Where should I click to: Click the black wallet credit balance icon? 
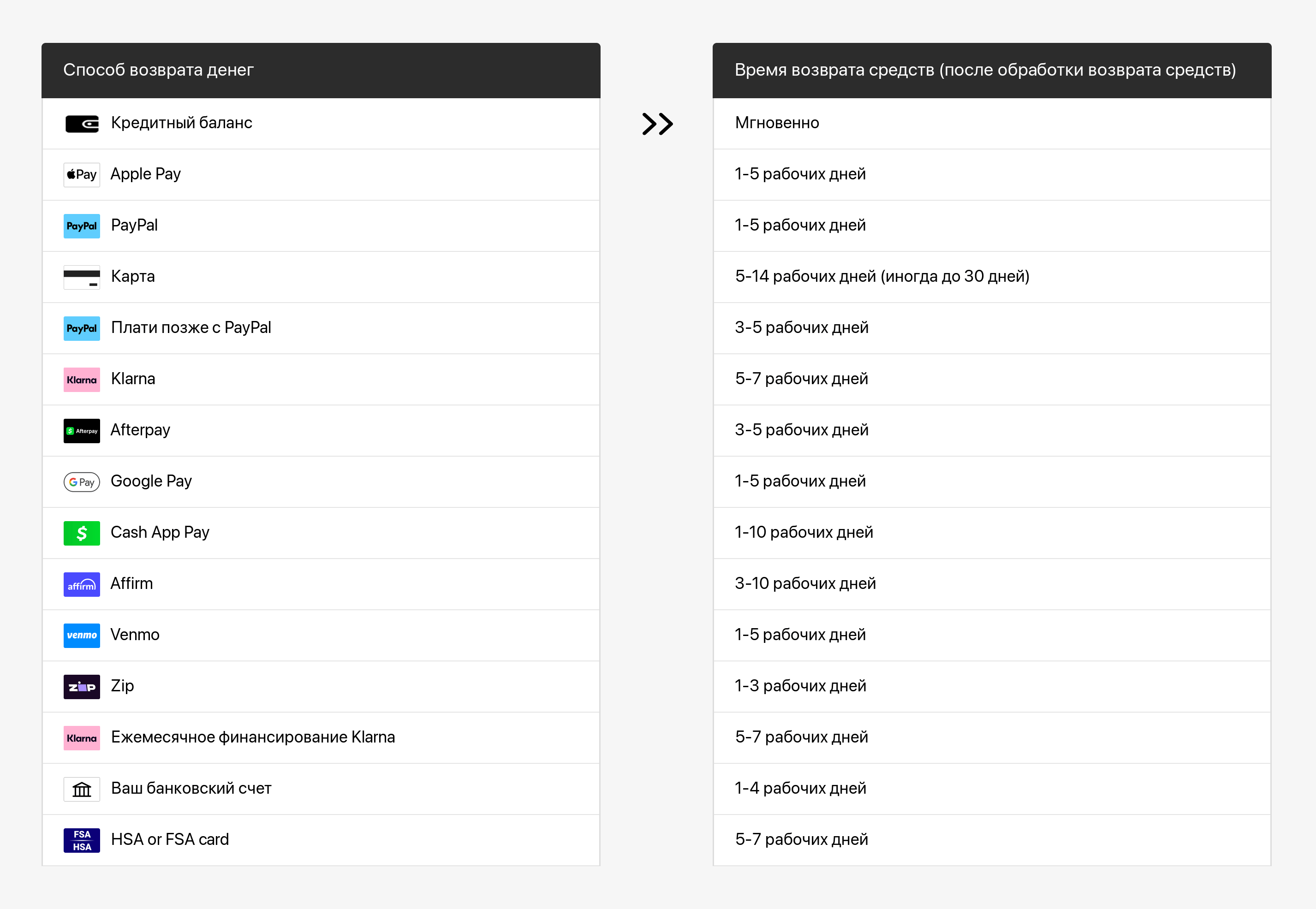point(82,124)
